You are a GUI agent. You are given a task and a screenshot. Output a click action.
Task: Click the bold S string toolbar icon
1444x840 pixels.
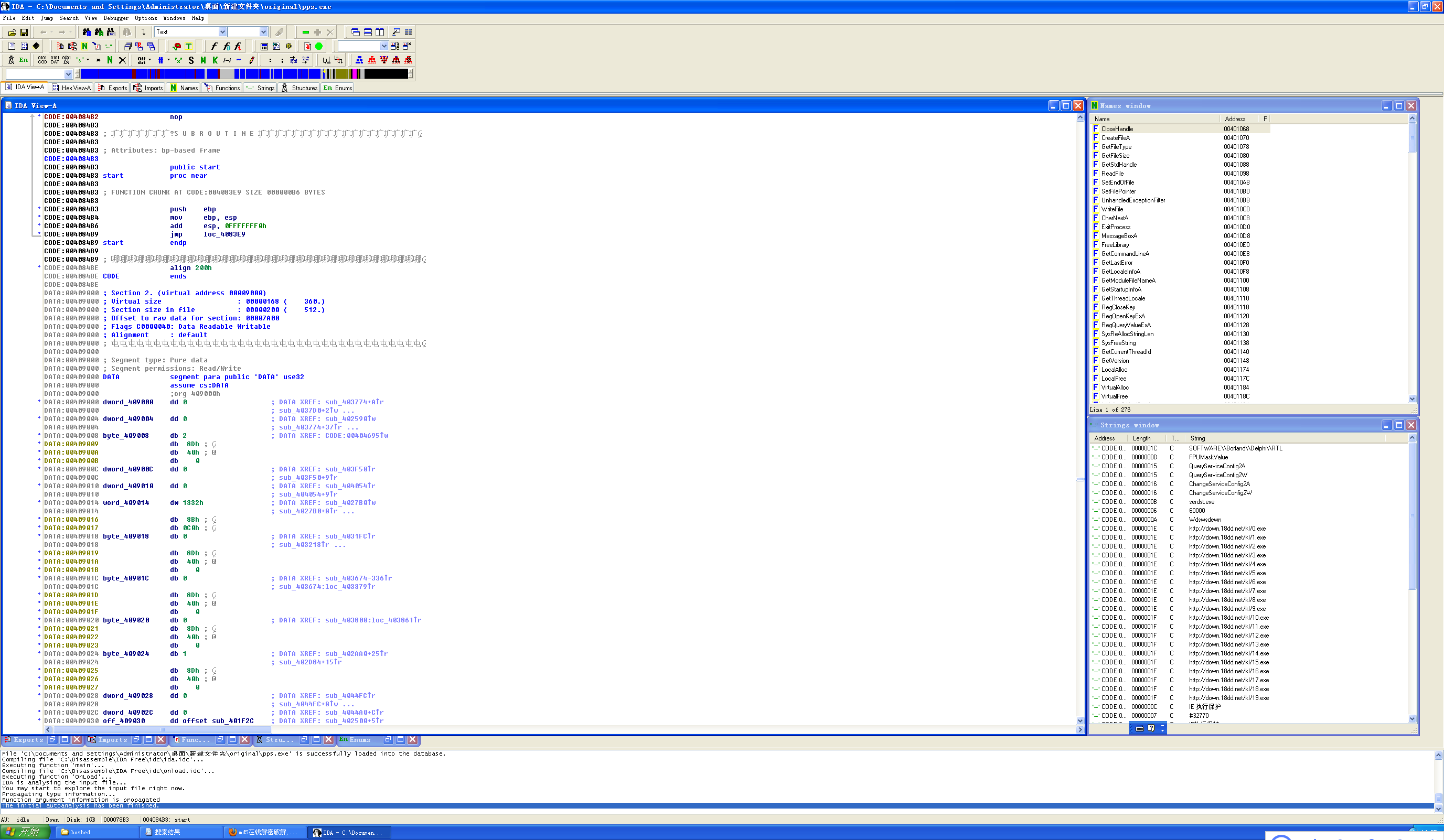[x=191, y=60]
